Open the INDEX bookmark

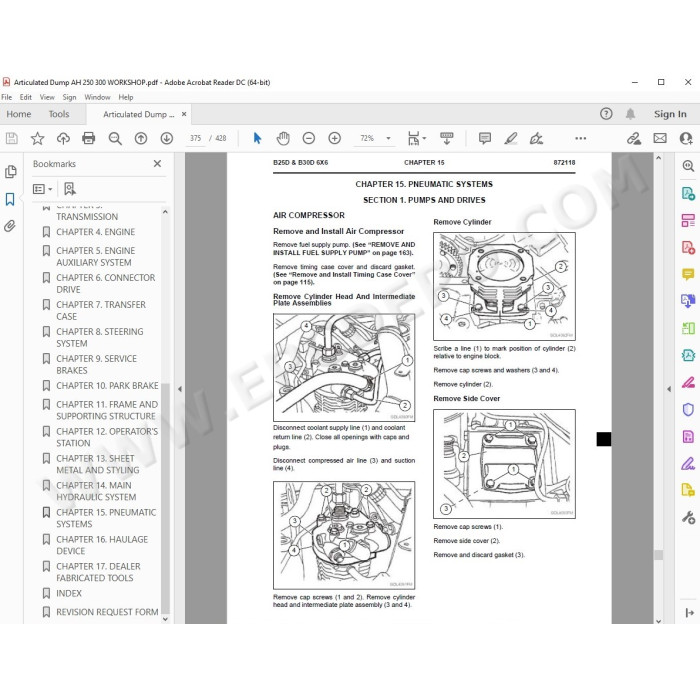(69, 594)
